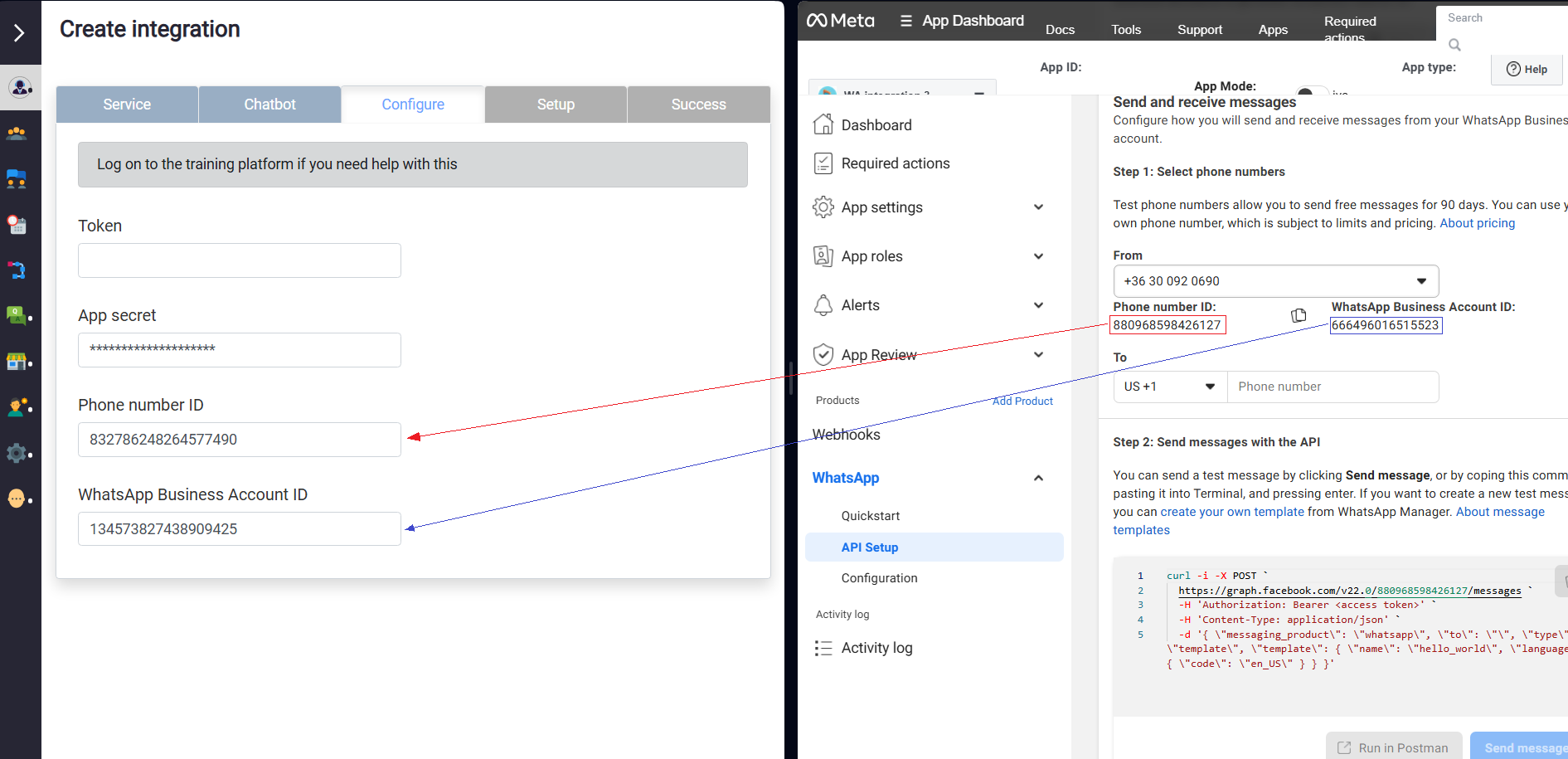Click the search magnifier icon in Meta header
Screen dimensions: 1568x759
1454,45
